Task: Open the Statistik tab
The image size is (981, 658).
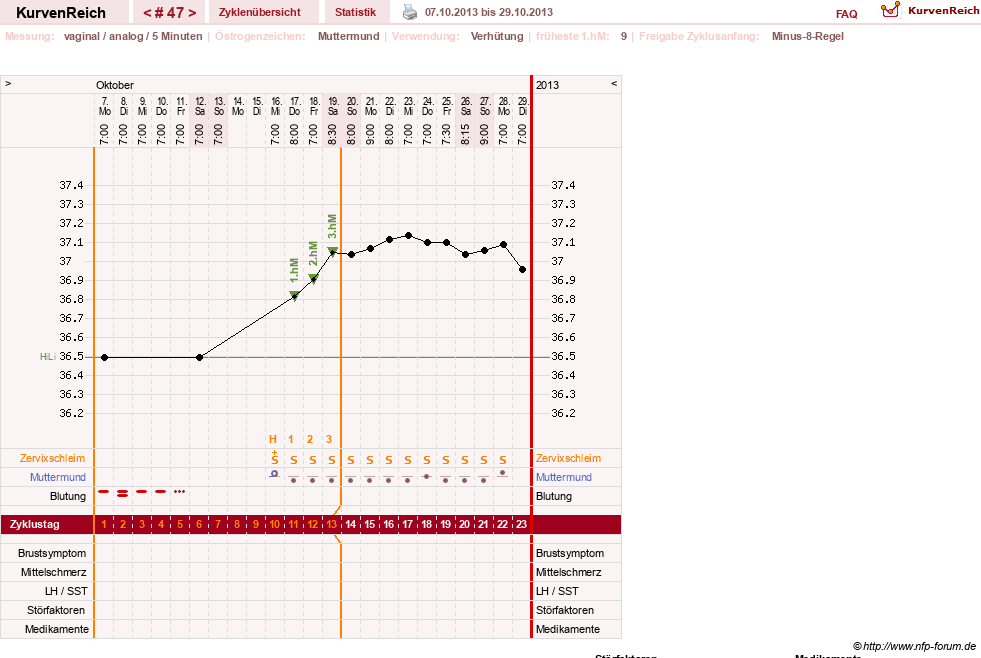Action: point(355,12)
